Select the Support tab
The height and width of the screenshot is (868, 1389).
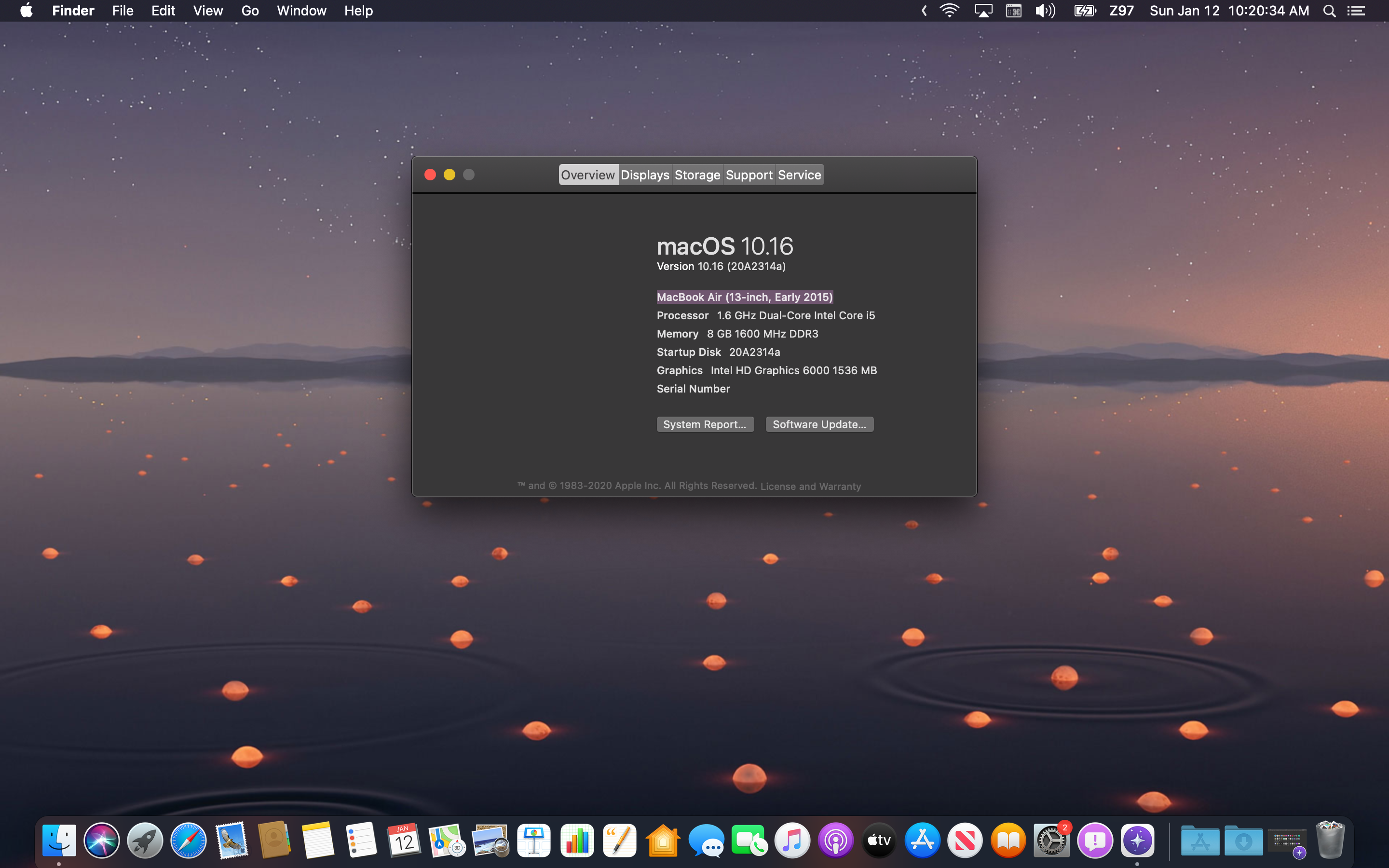749,175
